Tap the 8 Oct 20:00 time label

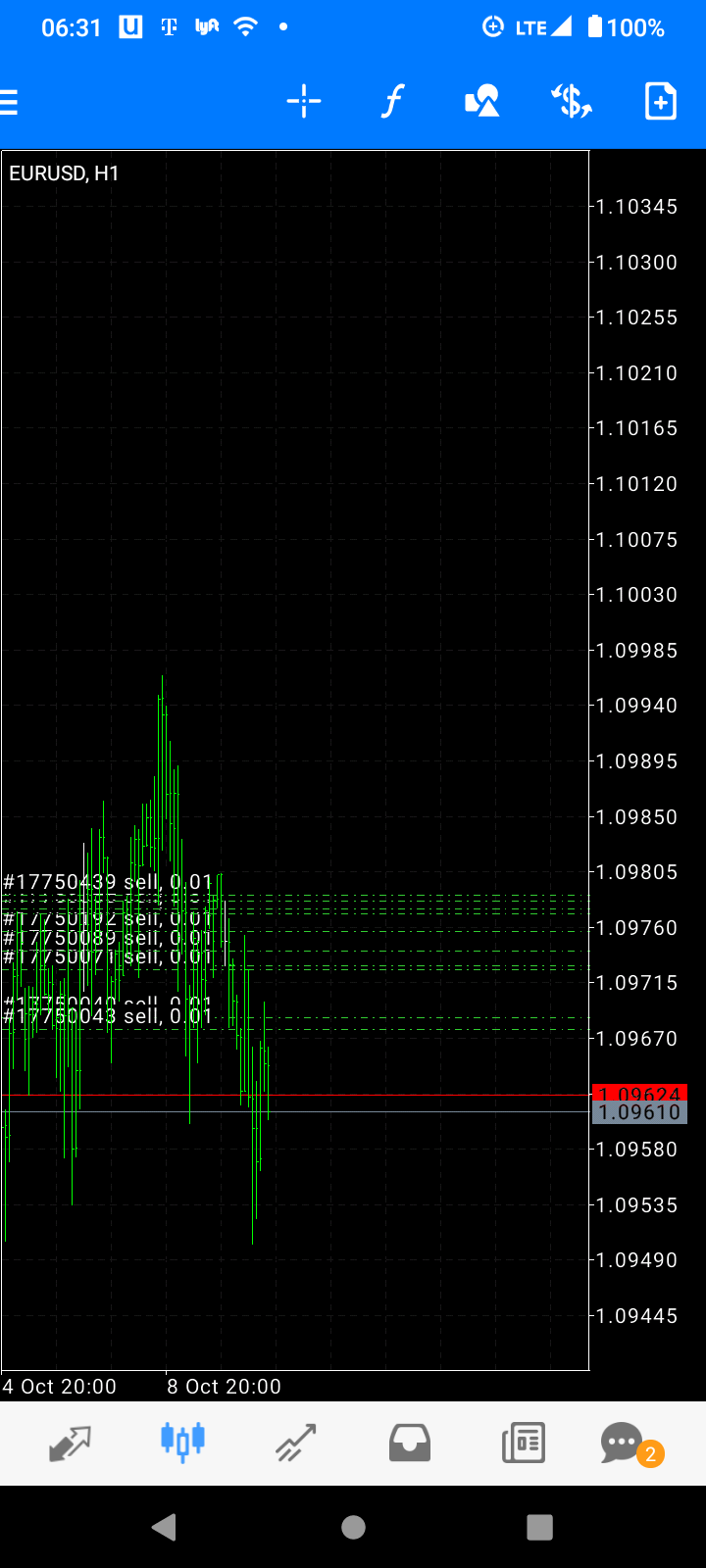tap(224, 1387)
